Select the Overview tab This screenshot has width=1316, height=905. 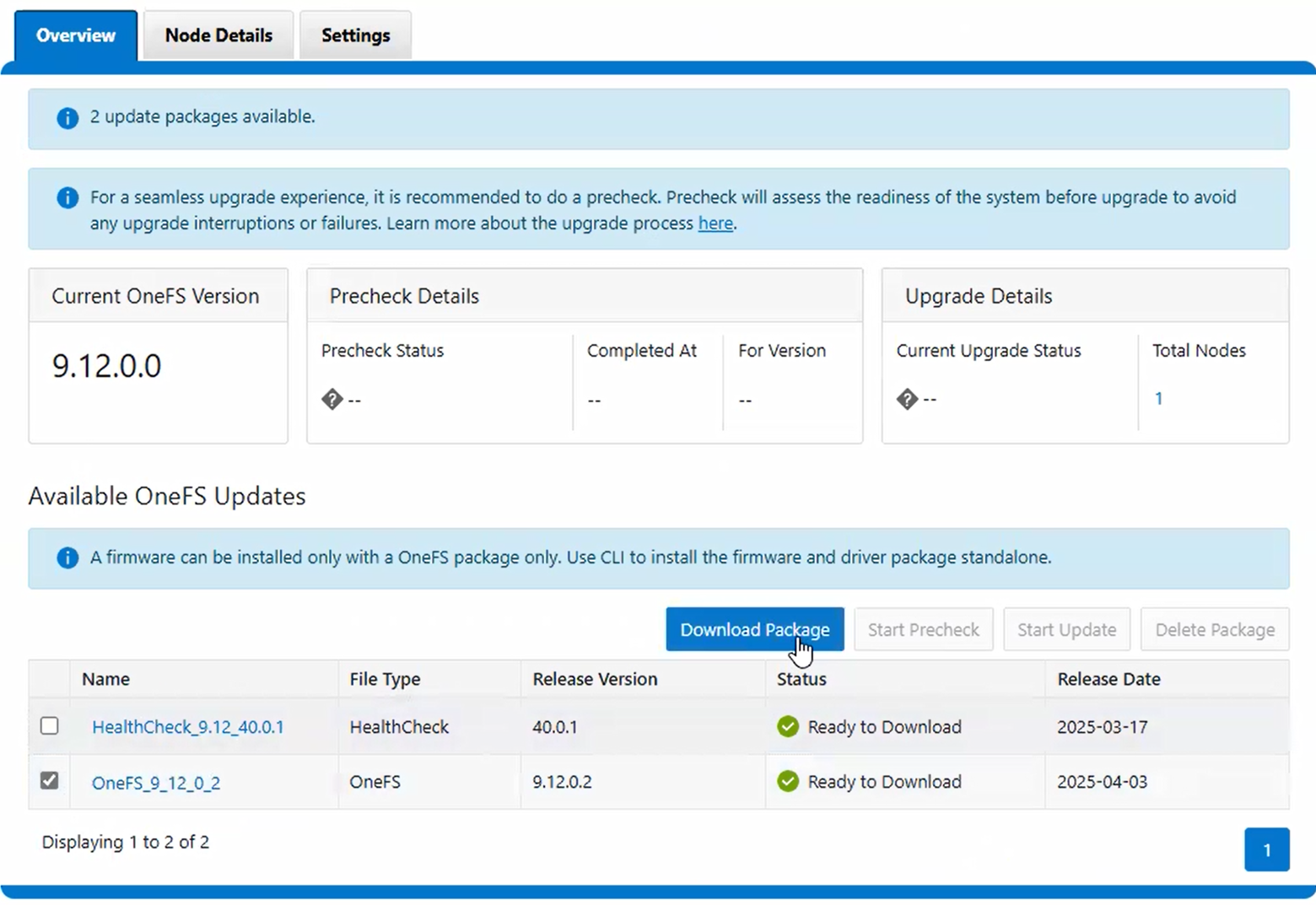tap(76, 35)
